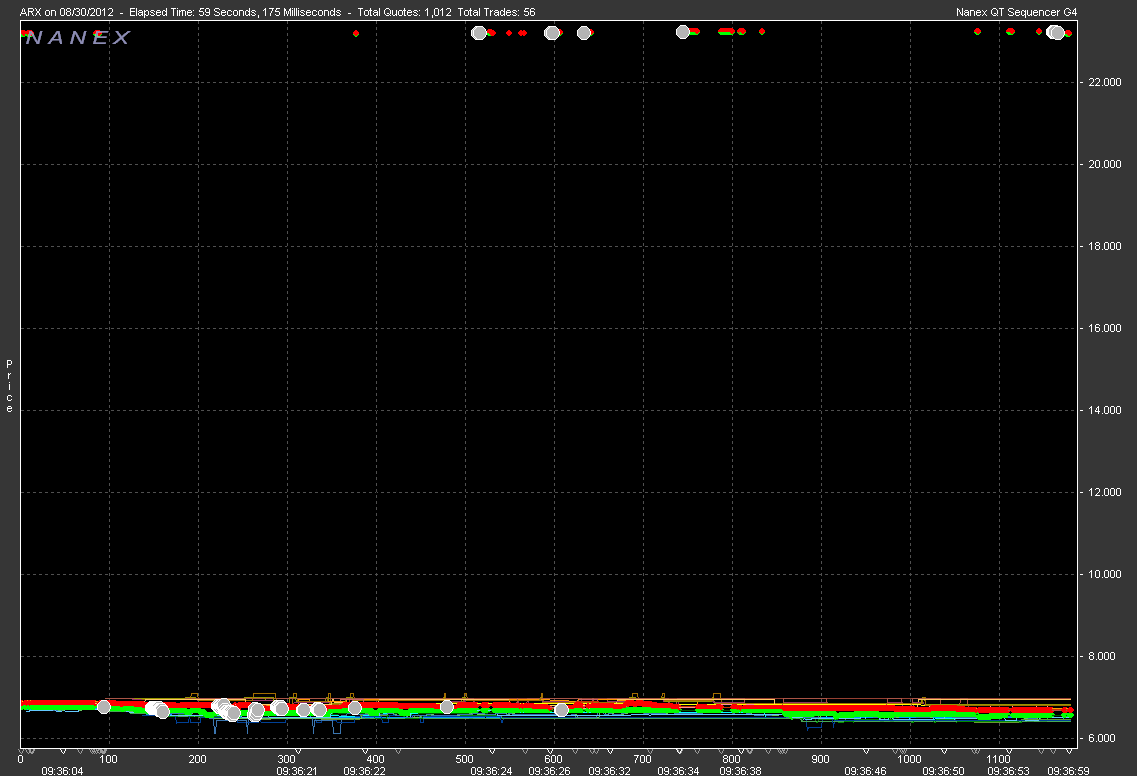Screen dimensions: 1137x776
Task: Click the 14.000 price axis value
Action: point(1104,410)
